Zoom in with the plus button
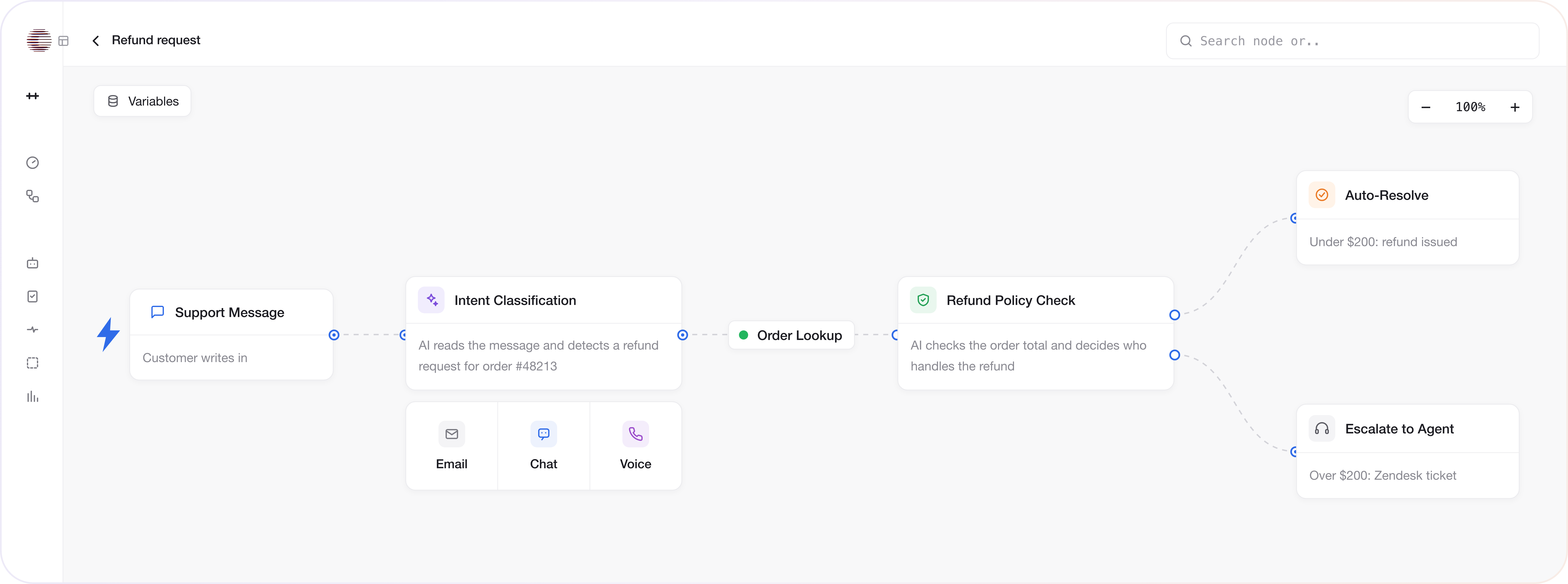This screenshot has width=1568, height=584. point(1515,107)
